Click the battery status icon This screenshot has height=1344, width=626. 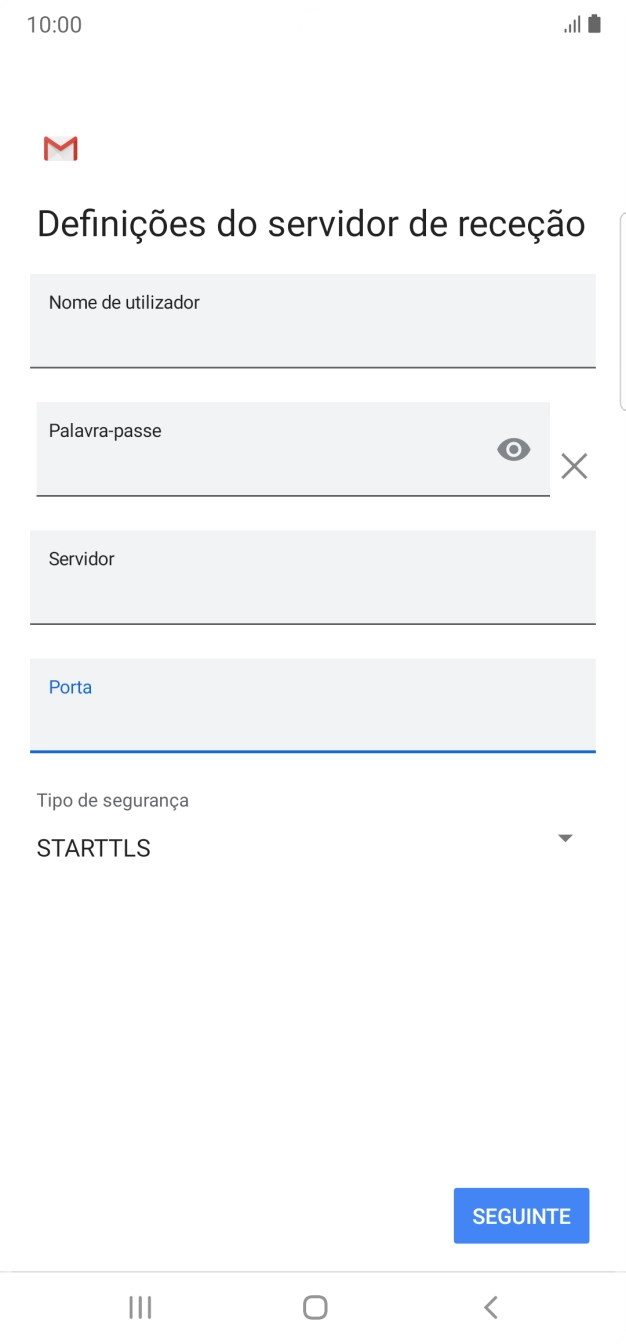[x=592, y=23]
